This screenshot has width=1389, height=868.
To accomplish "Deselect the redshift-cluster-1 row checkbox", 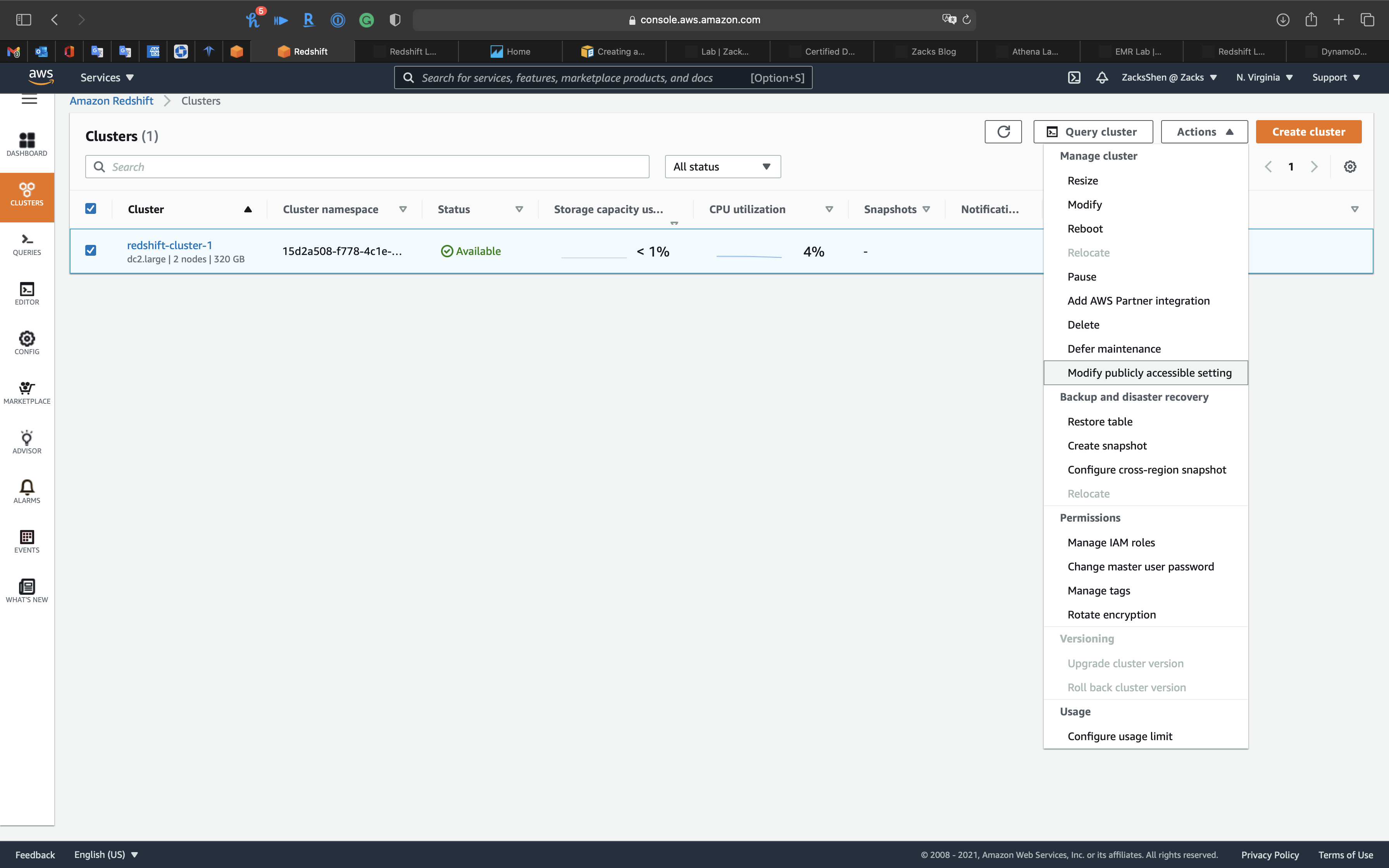I will click(91, 250).
